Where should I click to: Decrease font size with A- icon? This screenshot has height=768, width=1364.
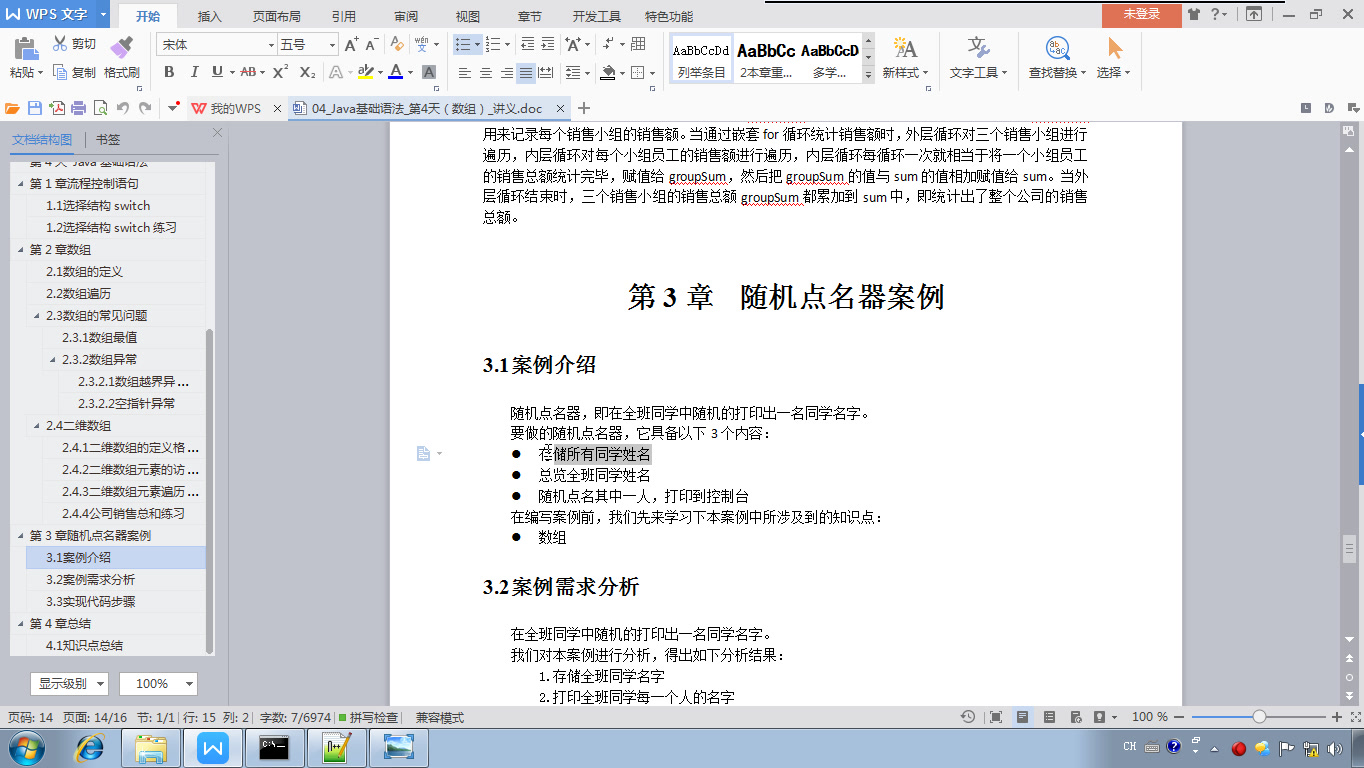coord(372,44)
